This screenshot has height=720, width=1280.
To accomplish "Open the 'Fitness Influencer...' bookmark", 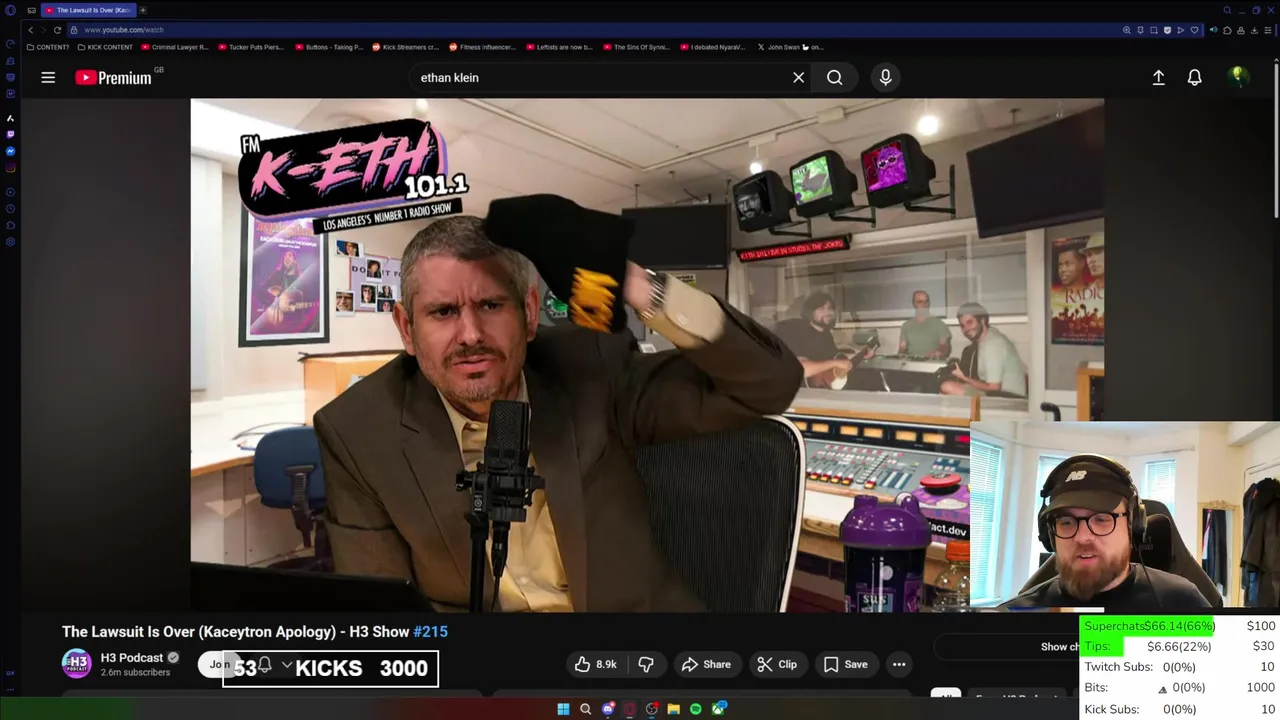I will tap(483, 47).
